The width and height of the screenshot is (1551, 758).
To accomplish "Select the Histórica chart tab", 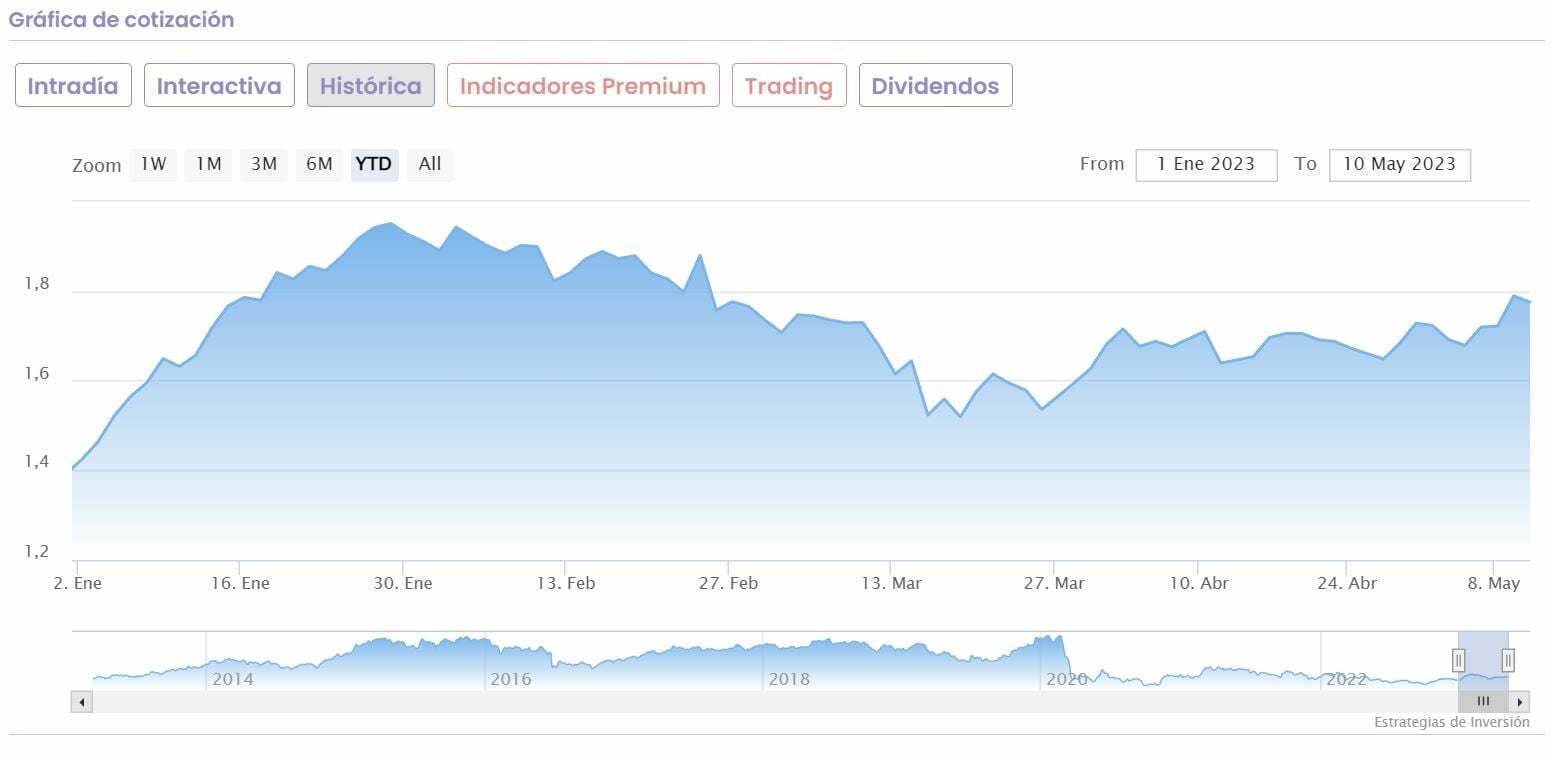I will point(370,86).
